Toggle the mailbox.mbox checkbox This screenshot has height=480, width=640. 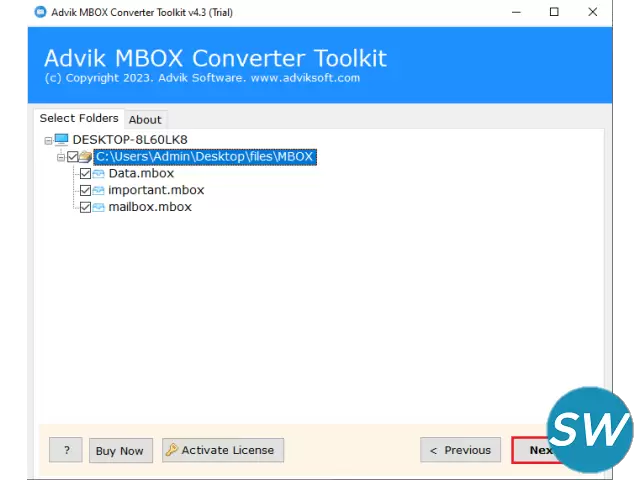coord(85,207)
